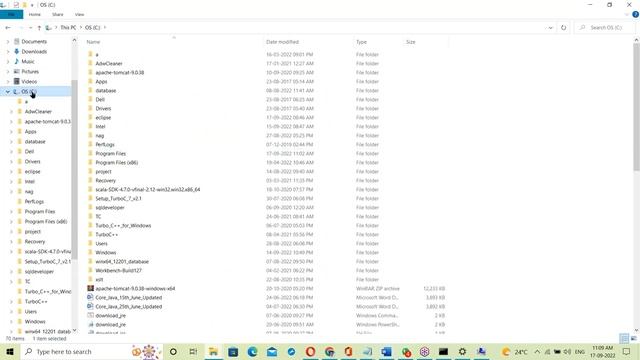640x360 pixels.
Task: Open the Home ribbon tab
Action: pyautogui.click(x=35, y=14)
